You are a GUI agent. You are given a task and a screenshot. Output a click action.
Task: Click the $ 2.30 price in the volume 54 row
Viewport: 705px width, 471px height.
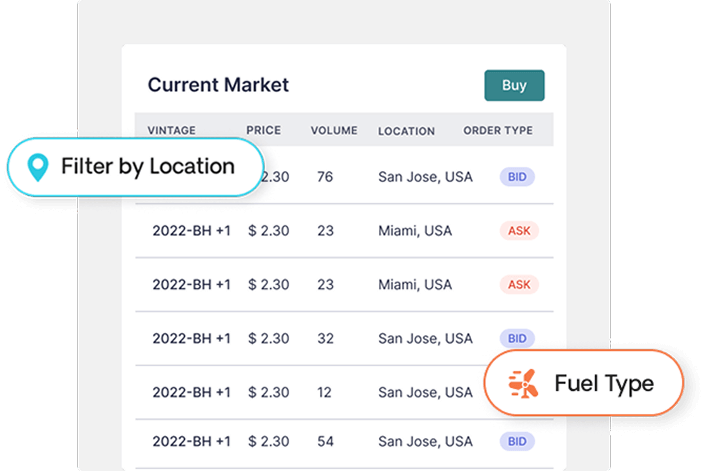click(x=267, y=441)
